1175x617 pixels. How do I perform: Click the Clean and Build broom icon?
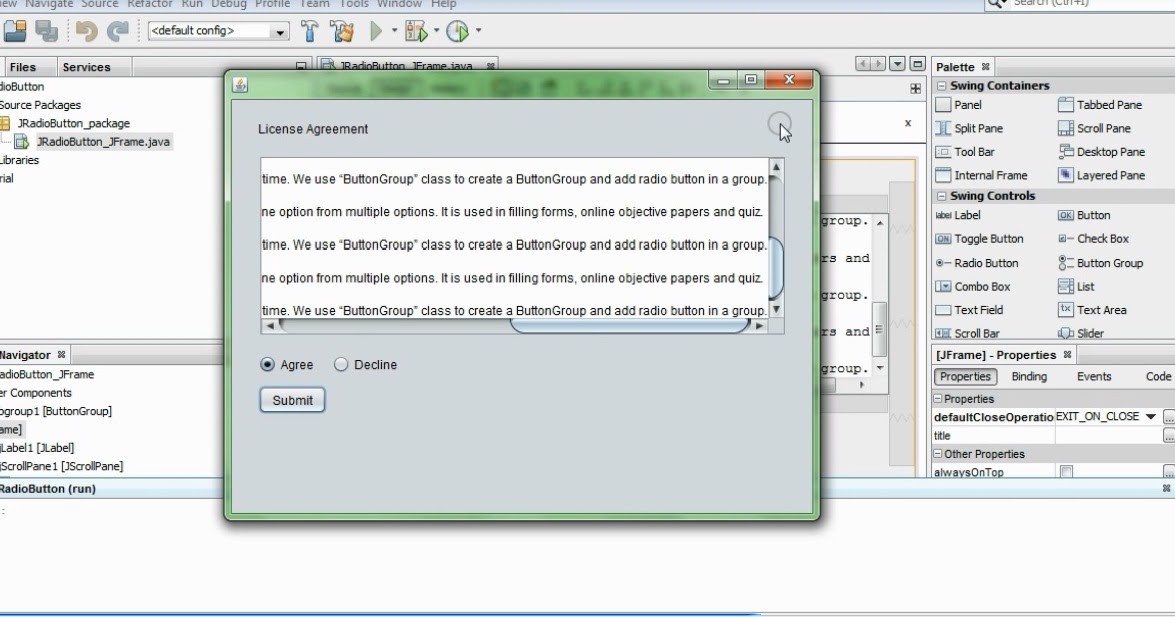point(340,31)
